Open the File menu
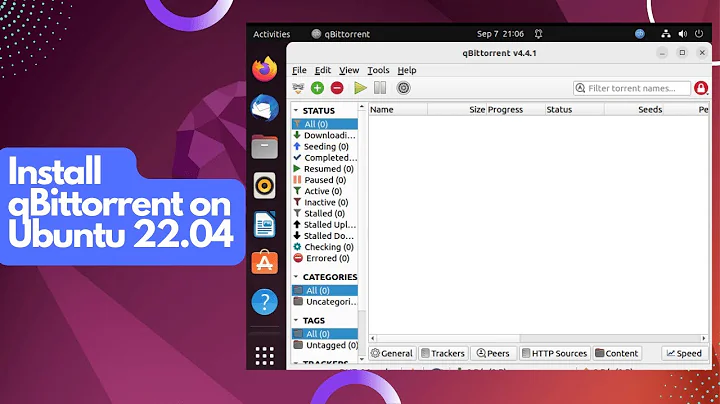 299,70
